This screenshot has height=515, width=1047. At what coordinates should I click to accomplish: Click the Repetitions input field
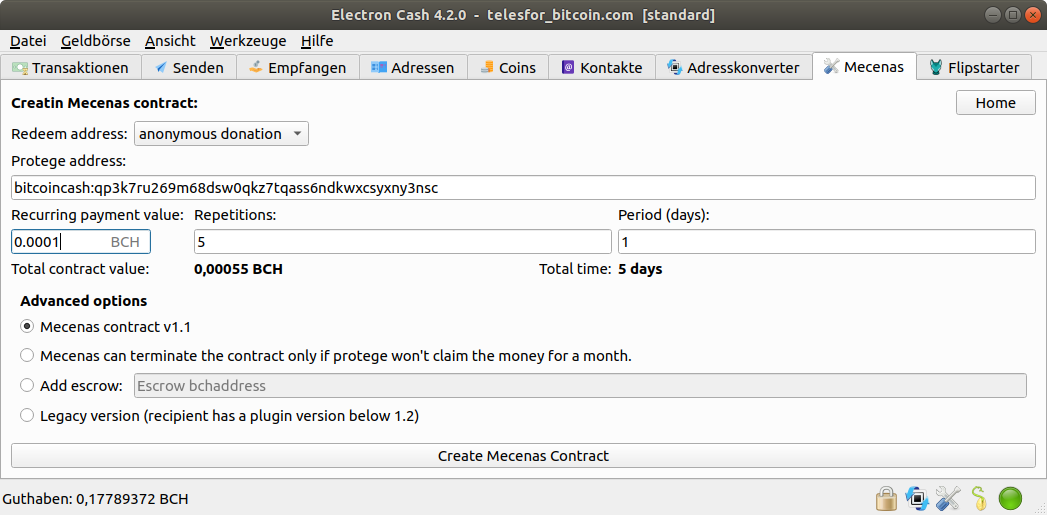(403, 242)
